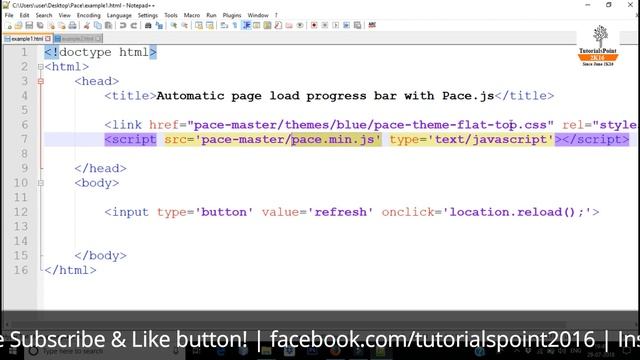Open the Search menu
The width and height of the screenshot is (640, 360).
(x=44, y=15)
